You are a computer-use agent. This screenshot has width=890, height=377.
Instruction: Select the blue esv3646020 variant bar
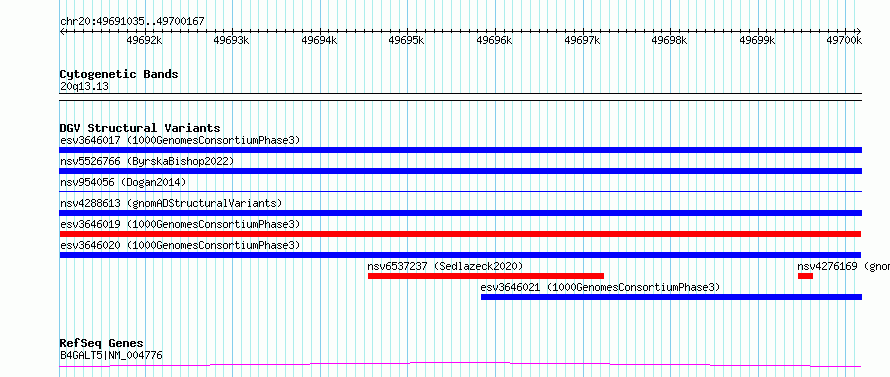(460, 255)
